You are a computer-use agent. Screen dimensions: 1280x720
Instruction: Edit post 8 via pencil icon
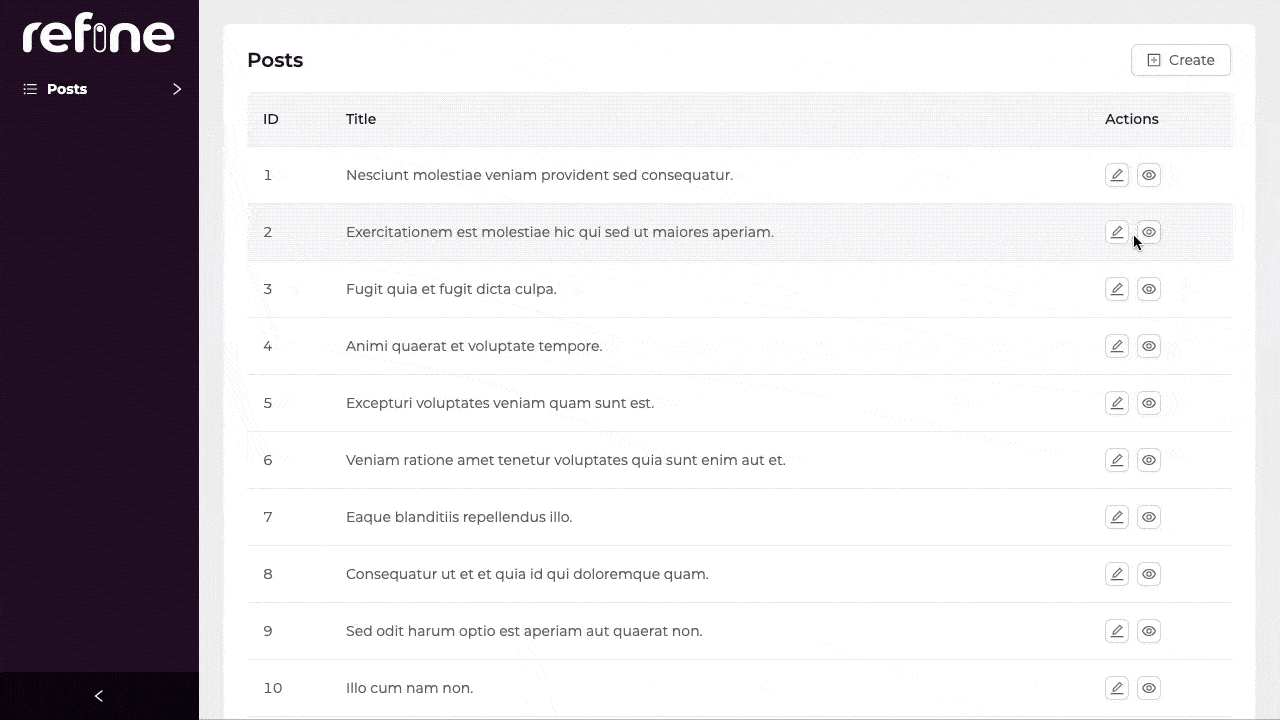pyautogui.click(x=1117, y=574)
